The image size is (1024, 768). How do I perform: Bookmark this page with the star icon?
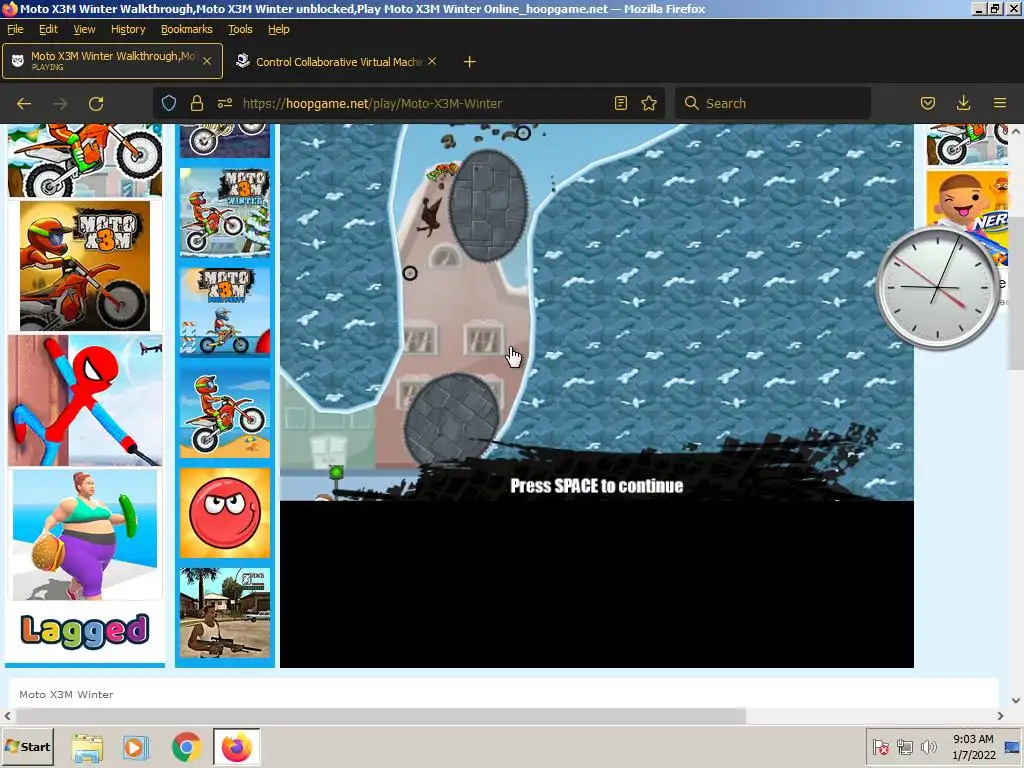[648, 103]
